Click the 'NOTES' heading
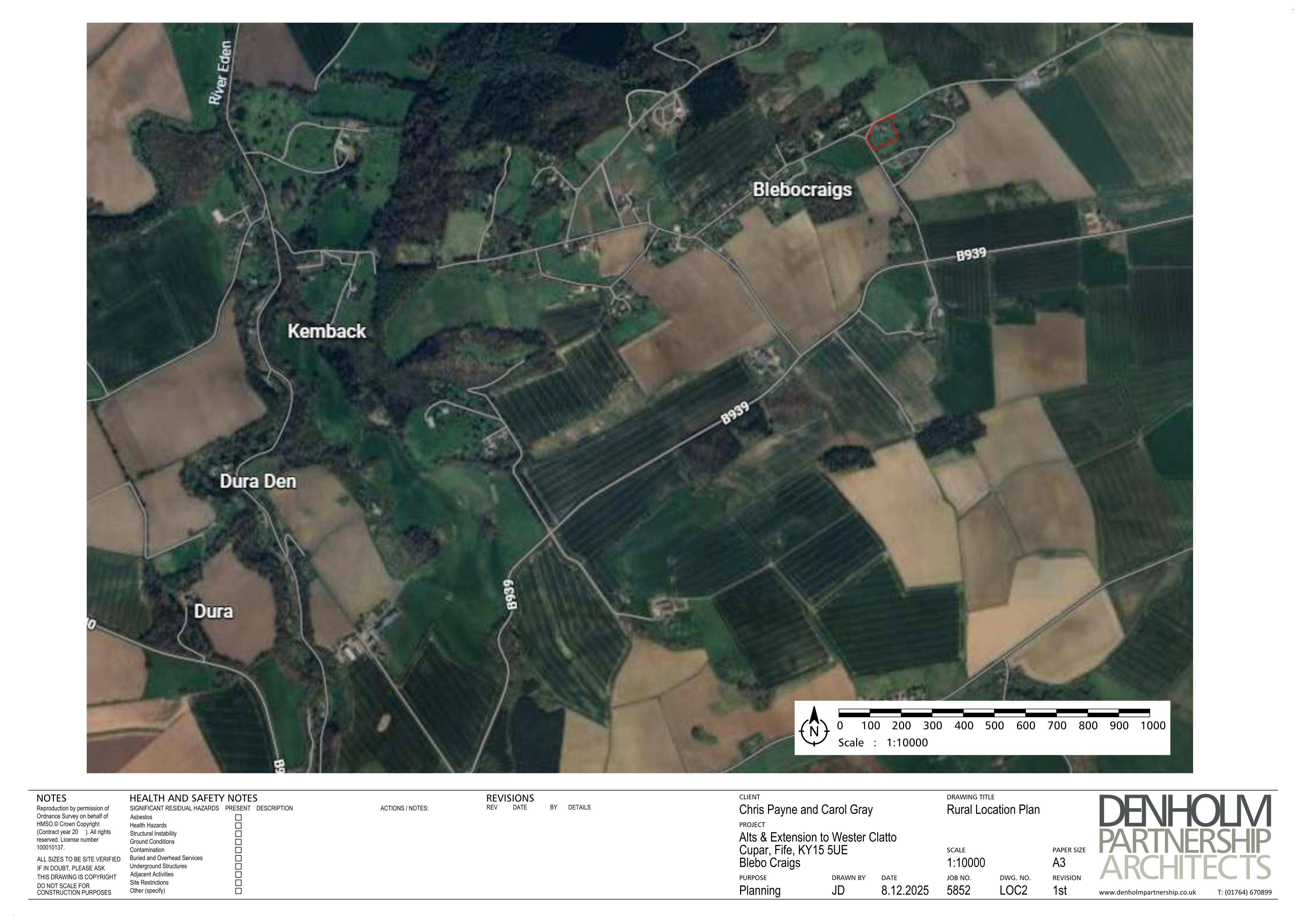Screen dimensions: 1307x924 coord(51,798)
